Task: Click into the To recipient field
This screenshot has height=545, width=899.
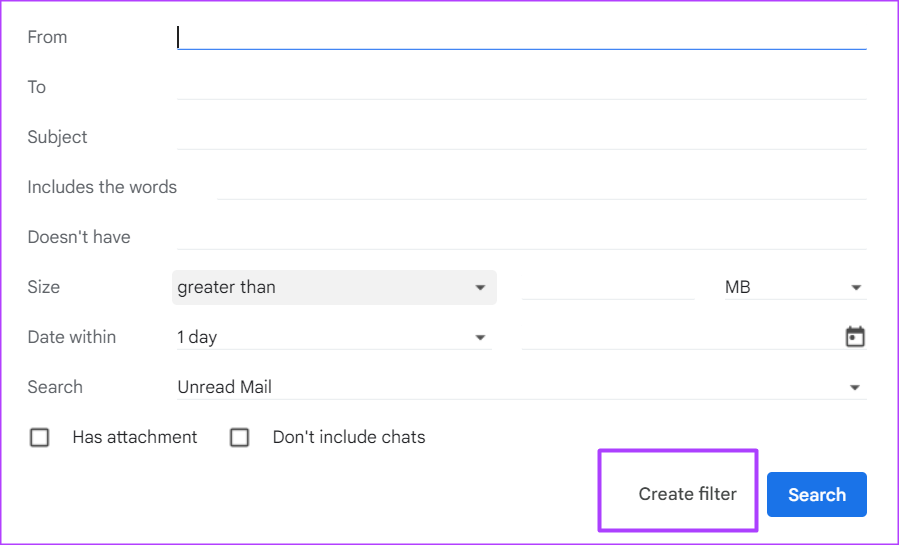Action: coord(520,87)
